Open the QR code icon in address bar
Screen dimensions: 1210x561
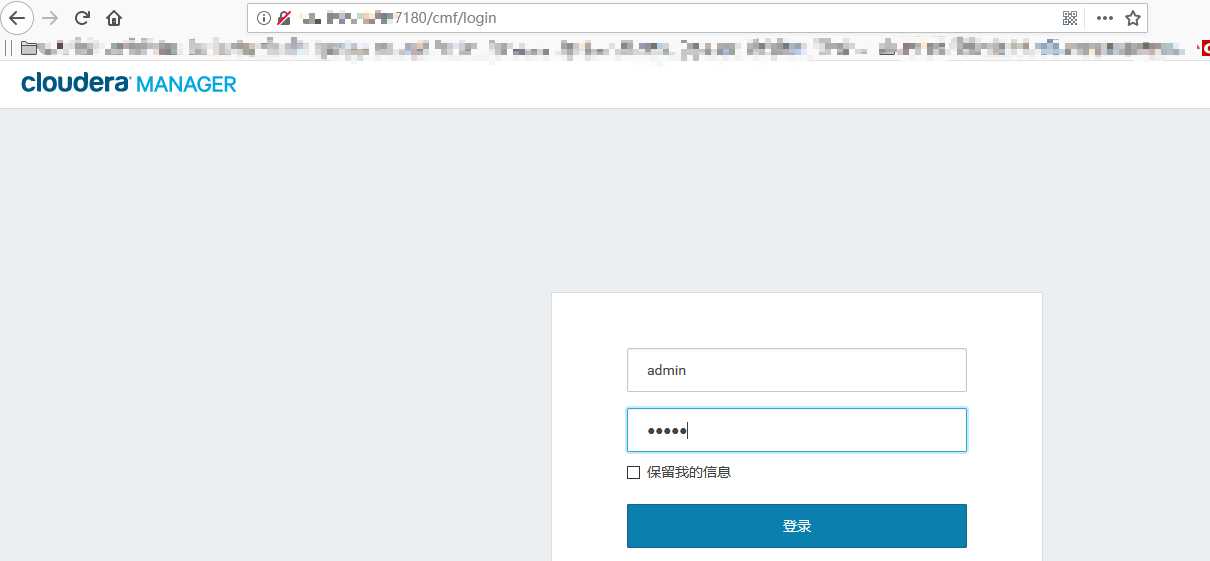point(1070,18)
